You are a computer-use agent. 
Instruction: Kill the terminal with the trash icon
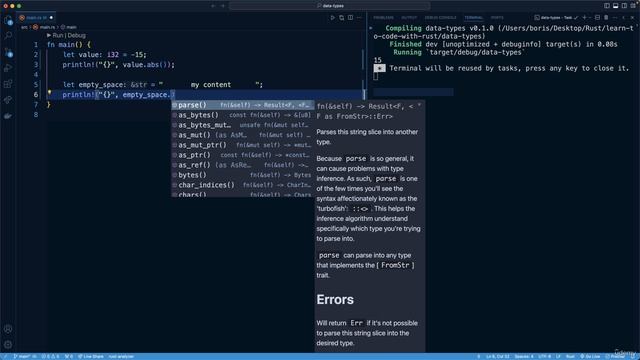[x=606, y=18]
